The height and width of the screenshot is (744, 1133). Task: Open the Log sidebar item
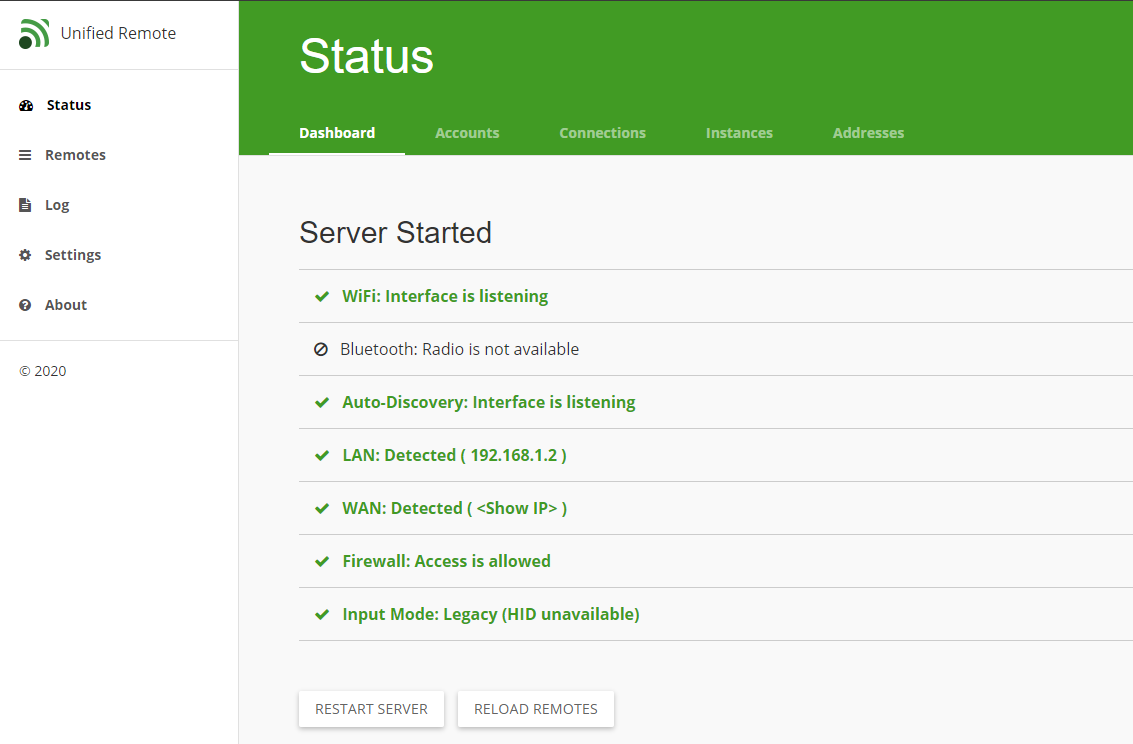coord(119,205)
